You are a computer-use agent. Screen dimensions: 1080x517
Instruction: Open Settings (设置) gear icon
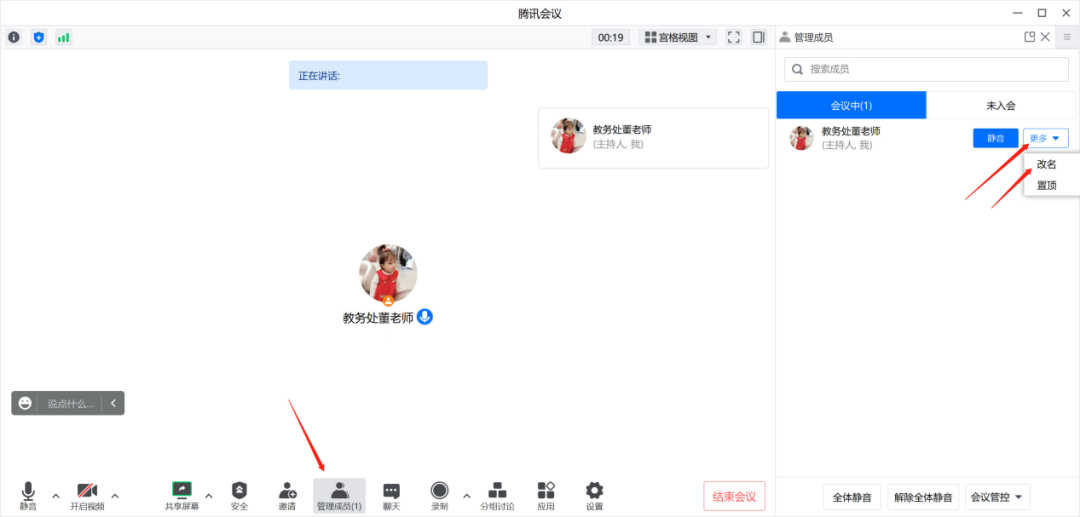594,491
